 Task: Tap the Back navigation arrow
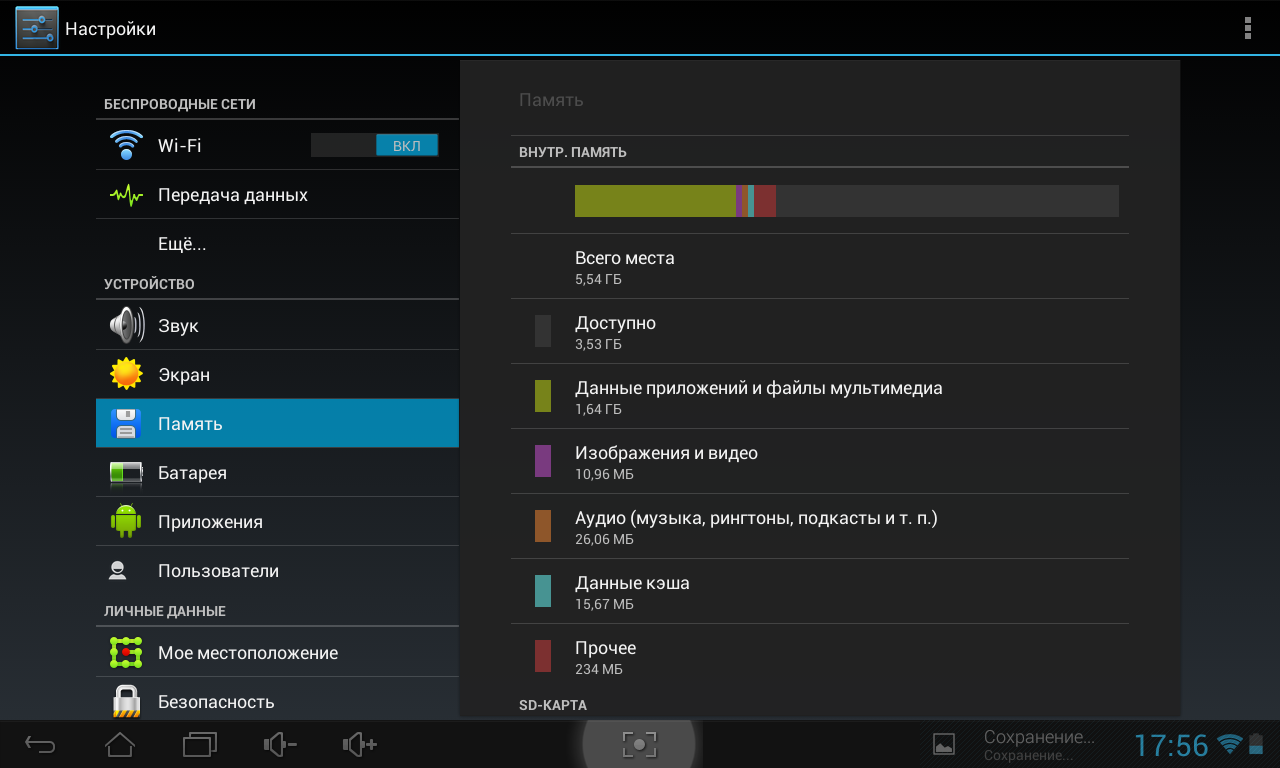click(40, 744)
